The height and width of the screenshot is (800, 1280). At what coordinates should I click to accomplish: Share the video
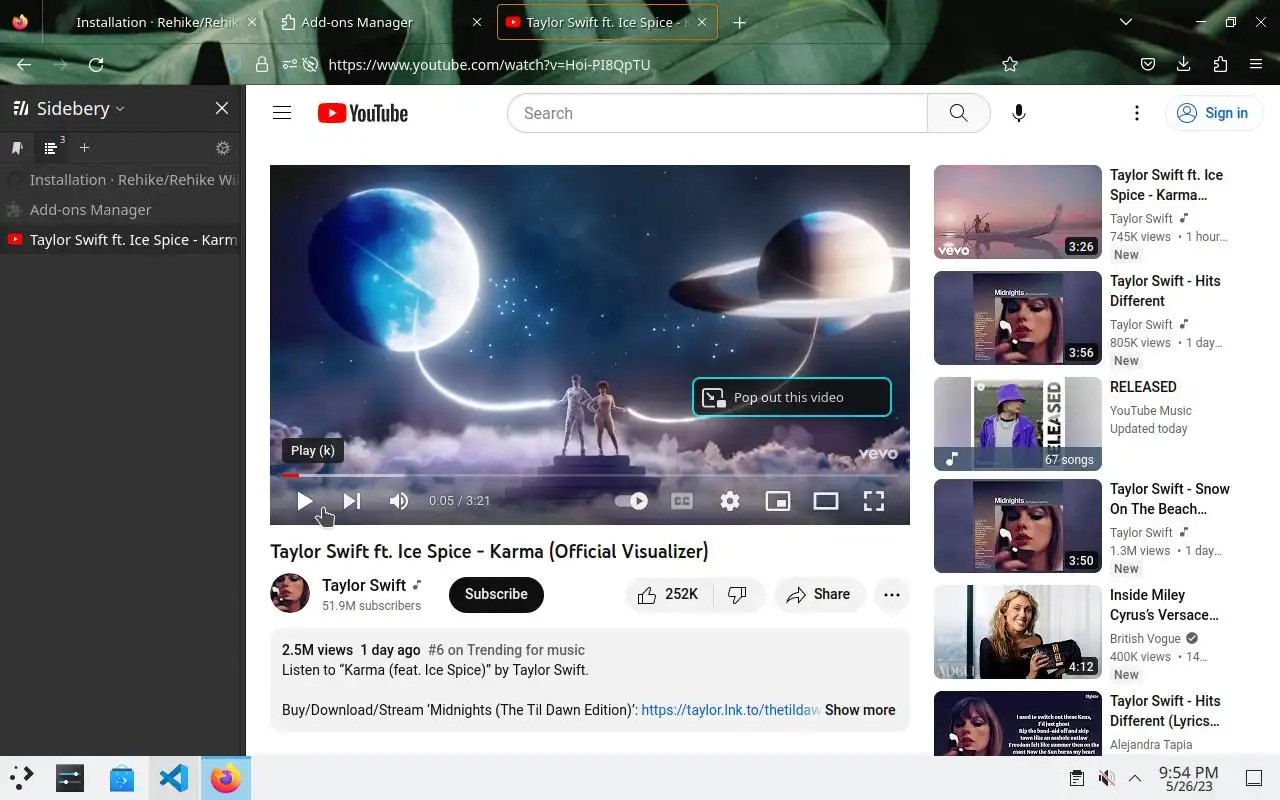click(818, 594)
